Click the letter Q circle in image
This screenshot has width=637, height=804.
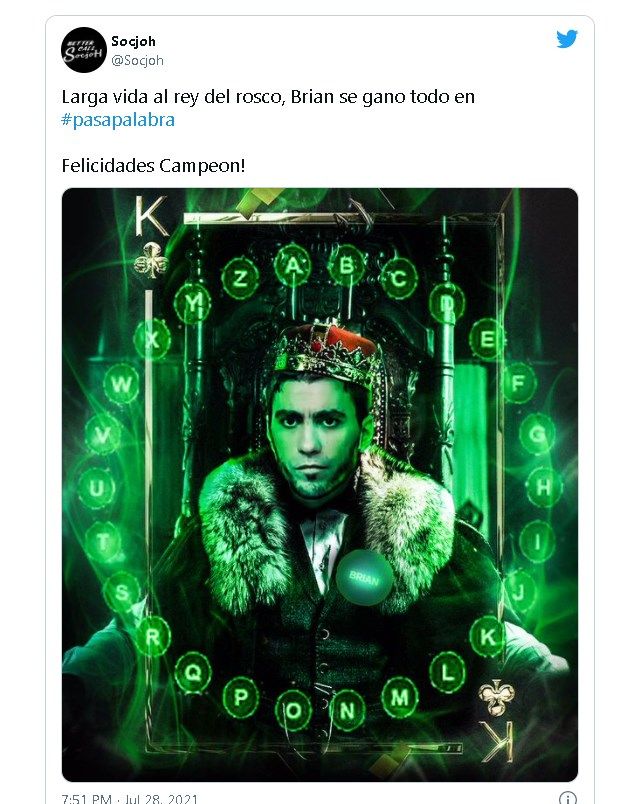click(191, 671)
